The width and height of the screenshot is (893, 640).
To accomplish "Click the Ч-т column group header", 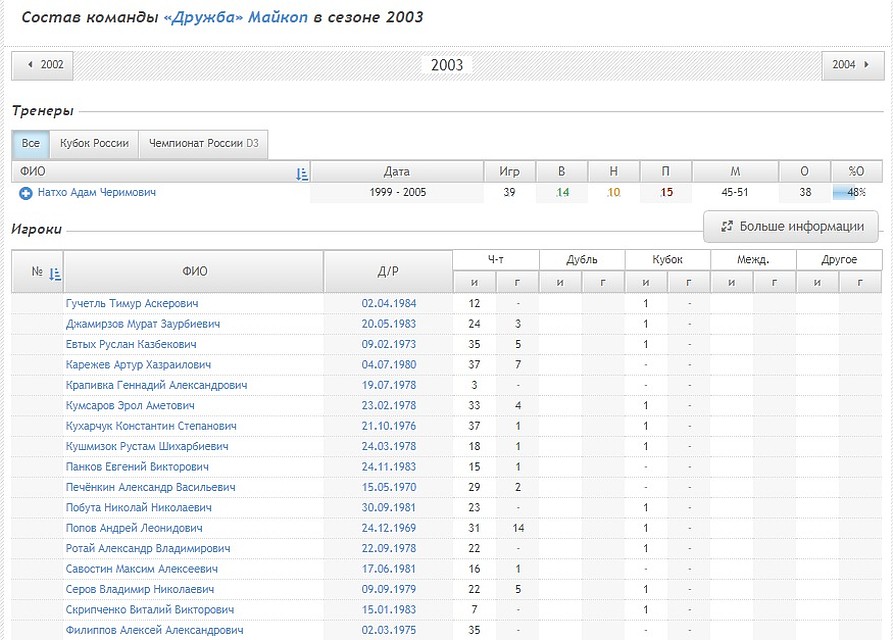I will [x=495, y=260].
